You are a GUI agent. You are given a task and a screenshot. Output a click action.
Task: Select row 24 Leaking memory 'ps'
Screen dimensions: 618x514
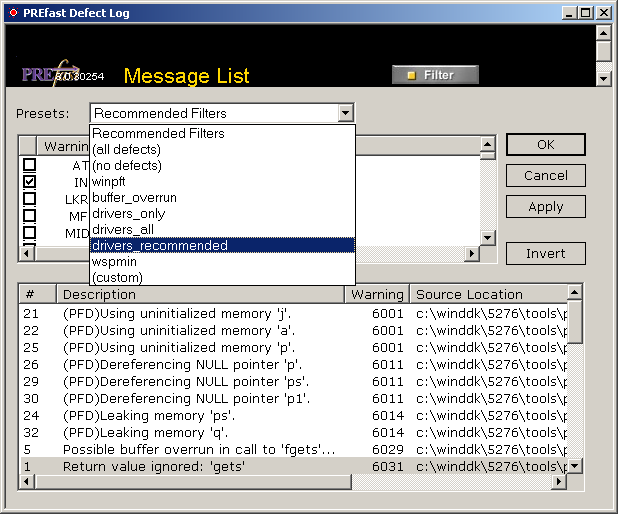click(293, 415)
